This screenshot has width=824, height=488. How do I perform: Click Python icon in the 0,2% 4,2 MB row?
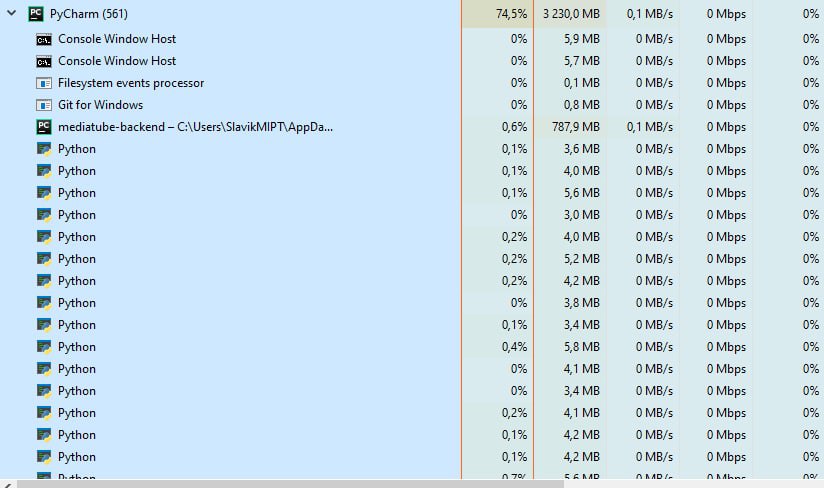coord(44,281)
